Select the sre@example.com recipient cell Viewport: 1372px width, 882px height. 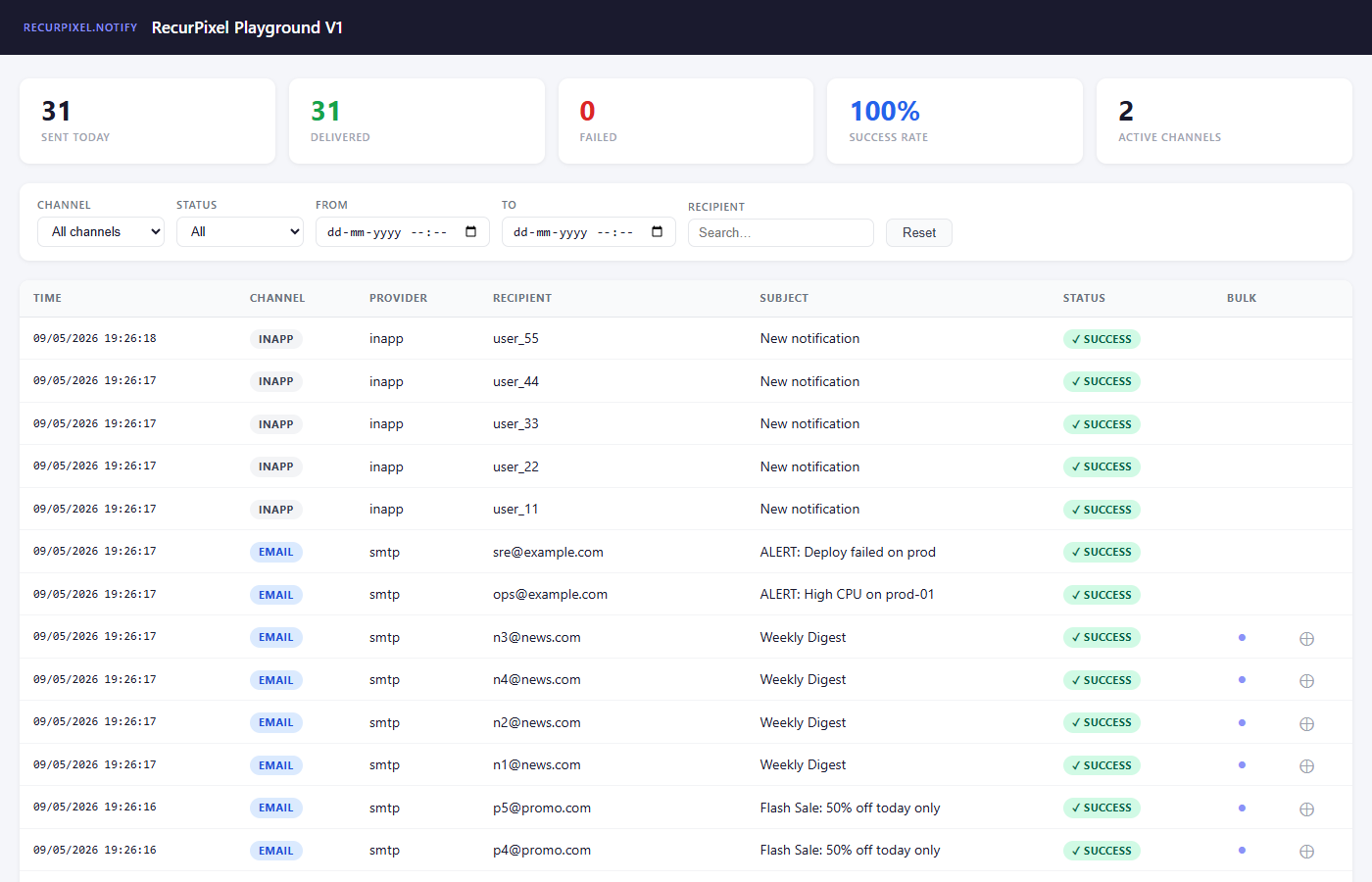pos(548,553)
